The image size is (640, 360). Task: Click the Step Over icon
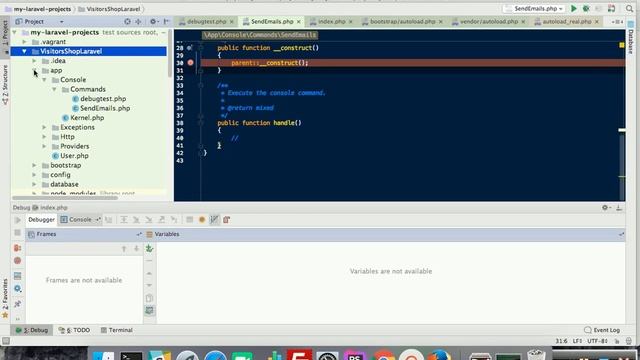[124, 220]
